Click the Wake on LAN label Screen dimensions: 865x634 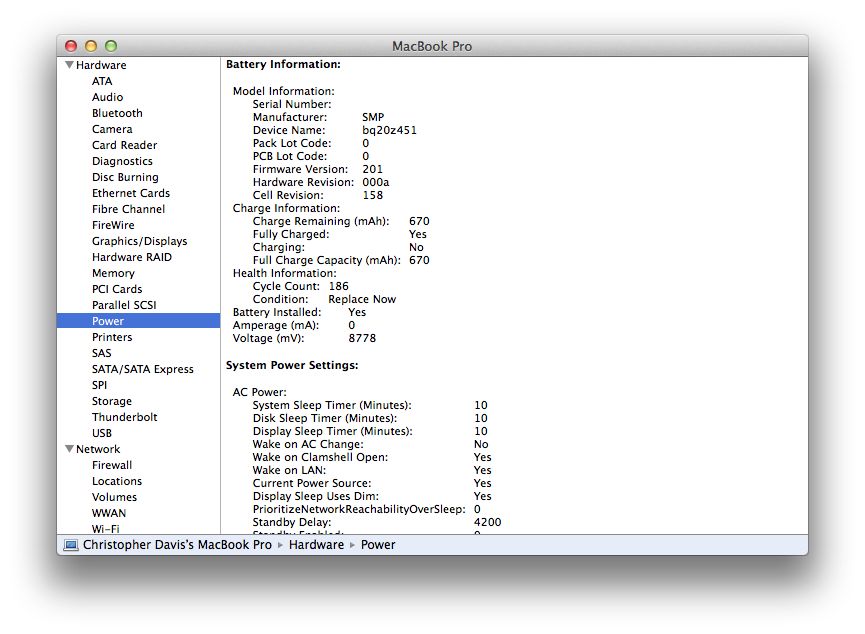[289, 470]
